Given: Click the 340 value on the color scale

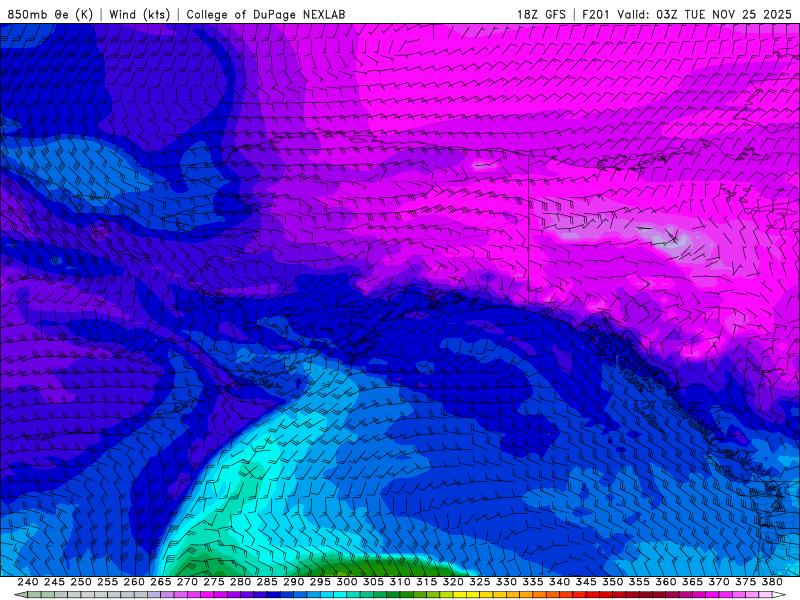Looking at the screenshot, I should pyautogui.click(x=559, y=582).
